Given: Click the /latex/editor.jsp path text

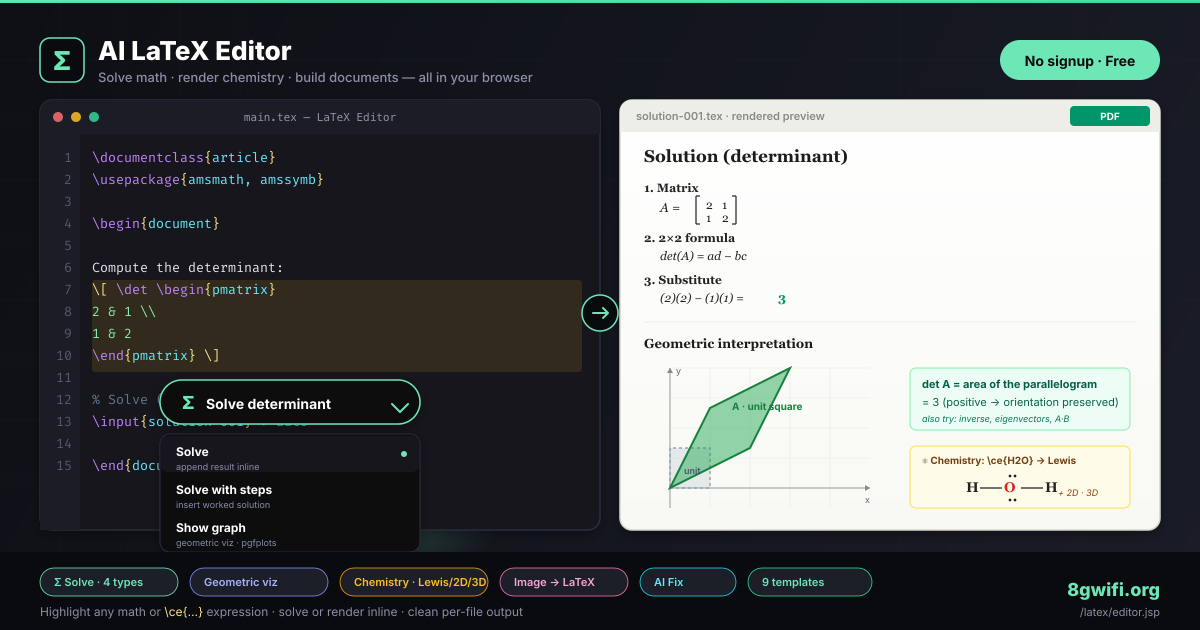Looking at the screenshot, I should pyautogui.click(x=1120, y=612).
